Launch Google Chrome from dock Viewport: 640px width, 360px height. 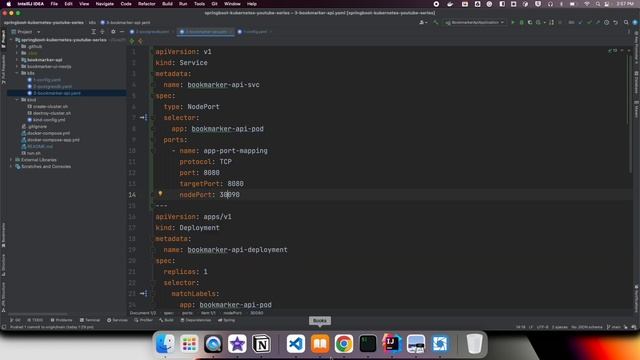(344, 344)
